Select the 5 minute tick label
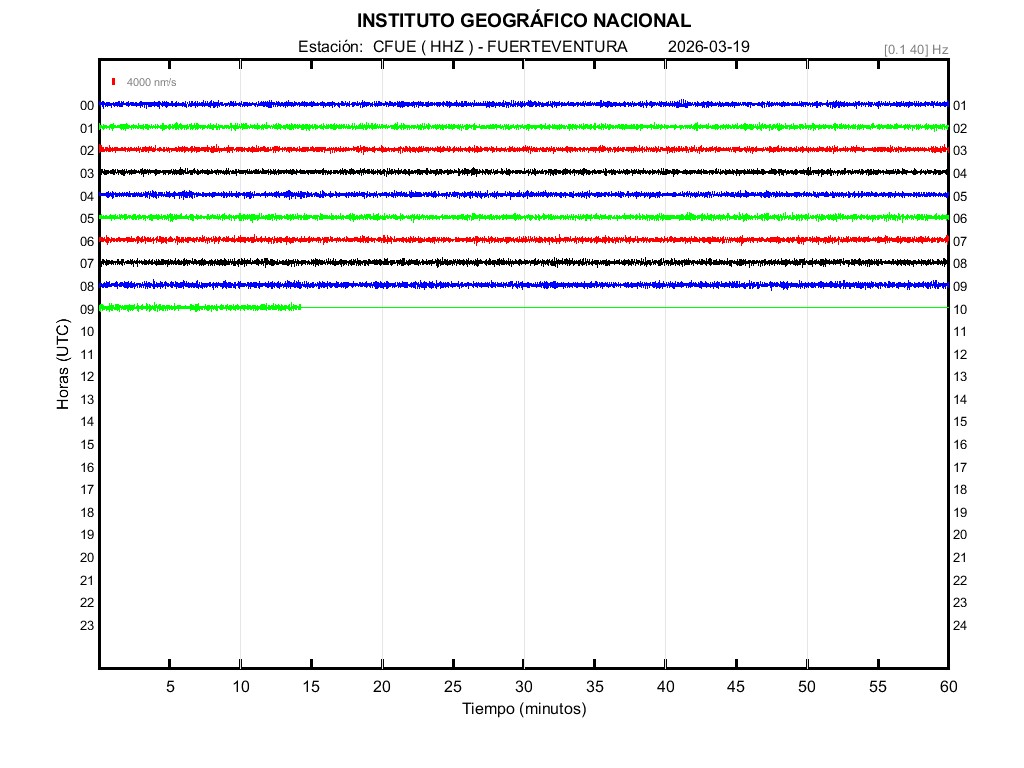Viewport: 1024px width, 768px height. click(x=170, y=687)
